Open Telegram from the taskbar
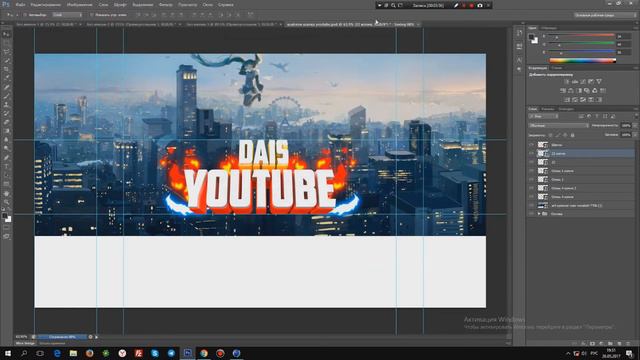 tap(171, 353)
